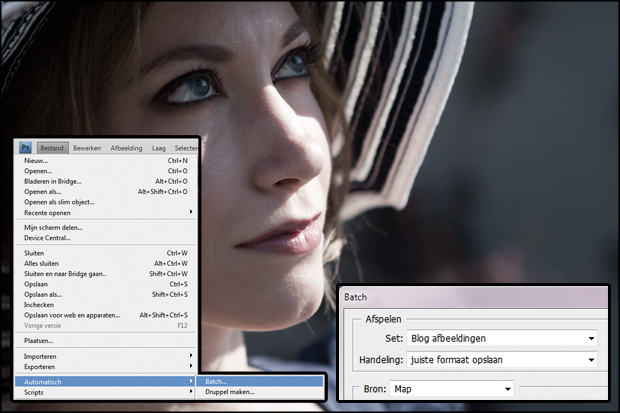This screenshot has height=413, width=620.
Task: Choose Druppel maken... submenu item
Action: (229, 392)
